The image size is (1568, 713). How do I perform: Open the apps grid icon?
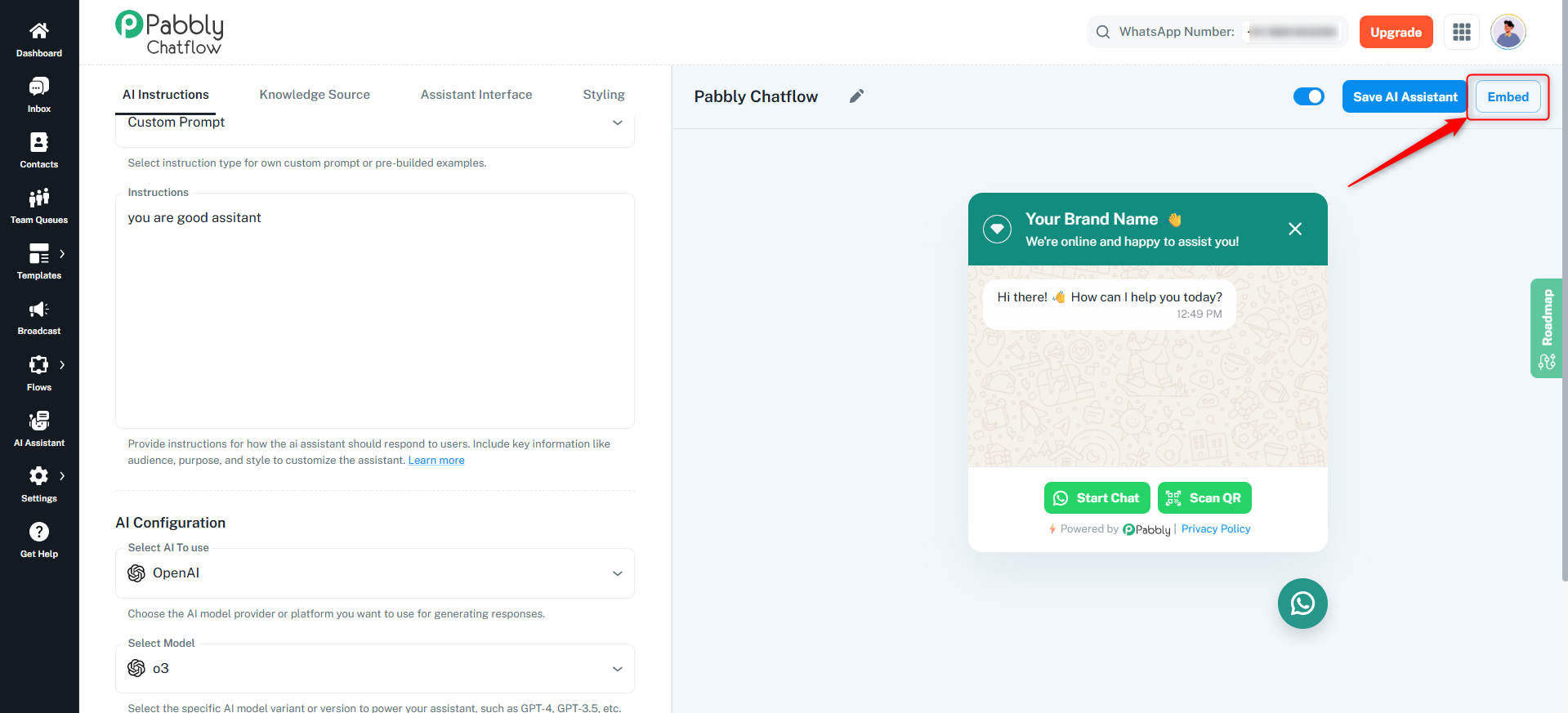1462,32
